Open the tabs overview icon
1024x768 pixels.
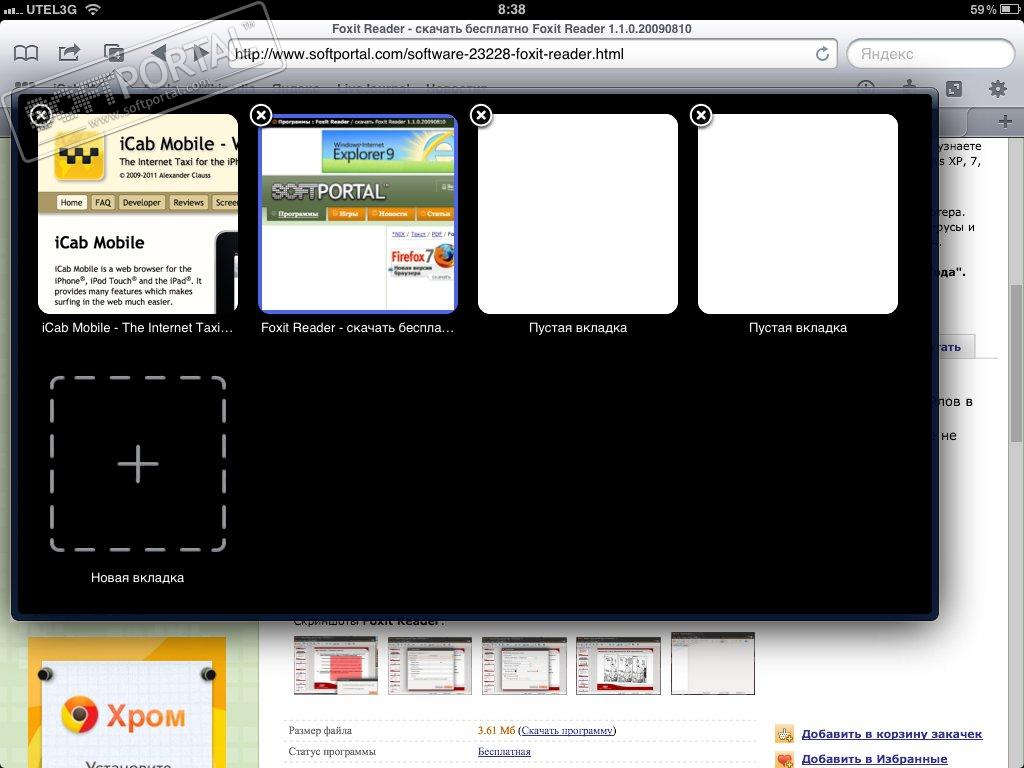pos(114,53)
